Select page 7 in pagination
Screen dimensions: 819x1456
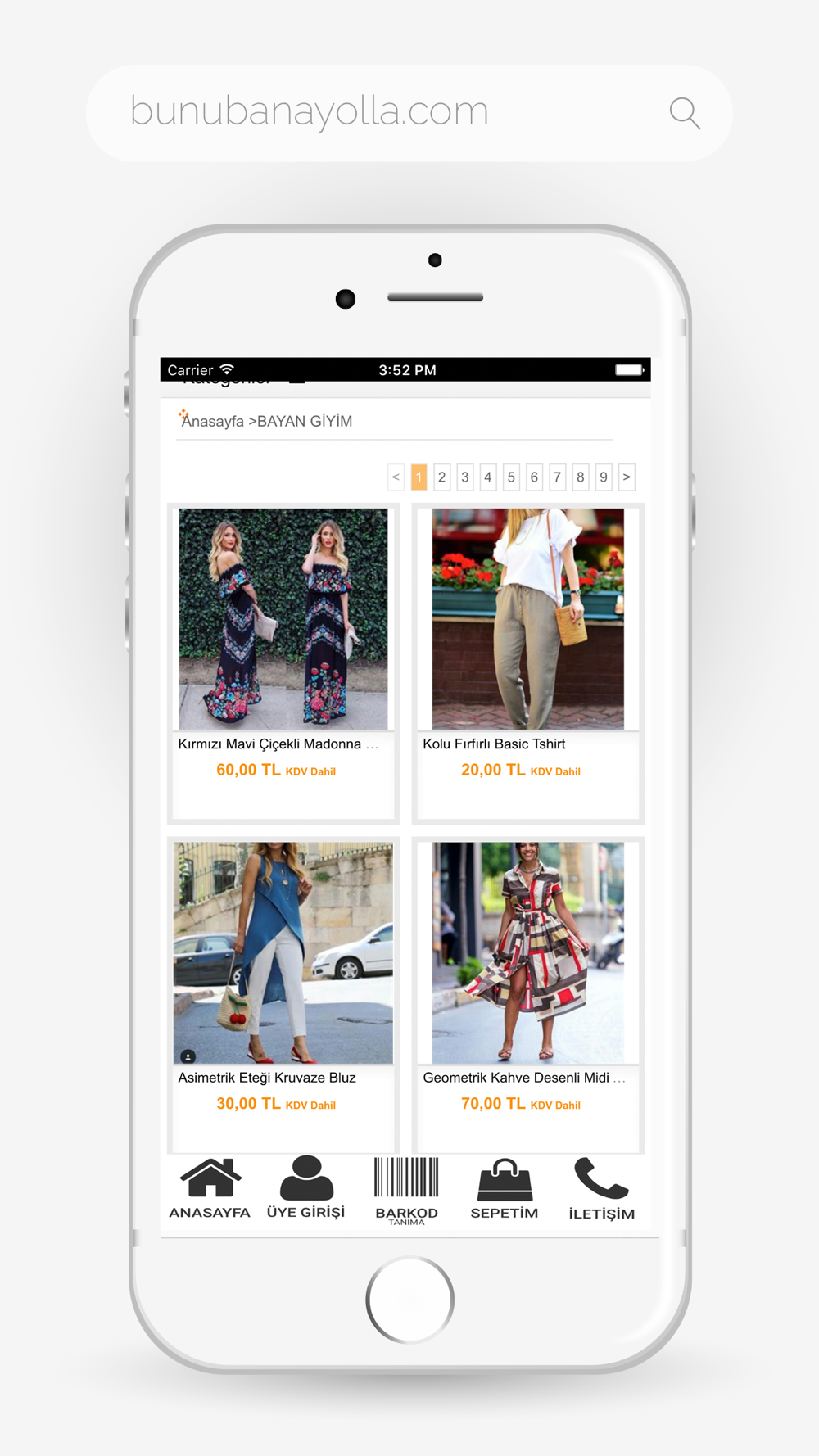[557, 477]
